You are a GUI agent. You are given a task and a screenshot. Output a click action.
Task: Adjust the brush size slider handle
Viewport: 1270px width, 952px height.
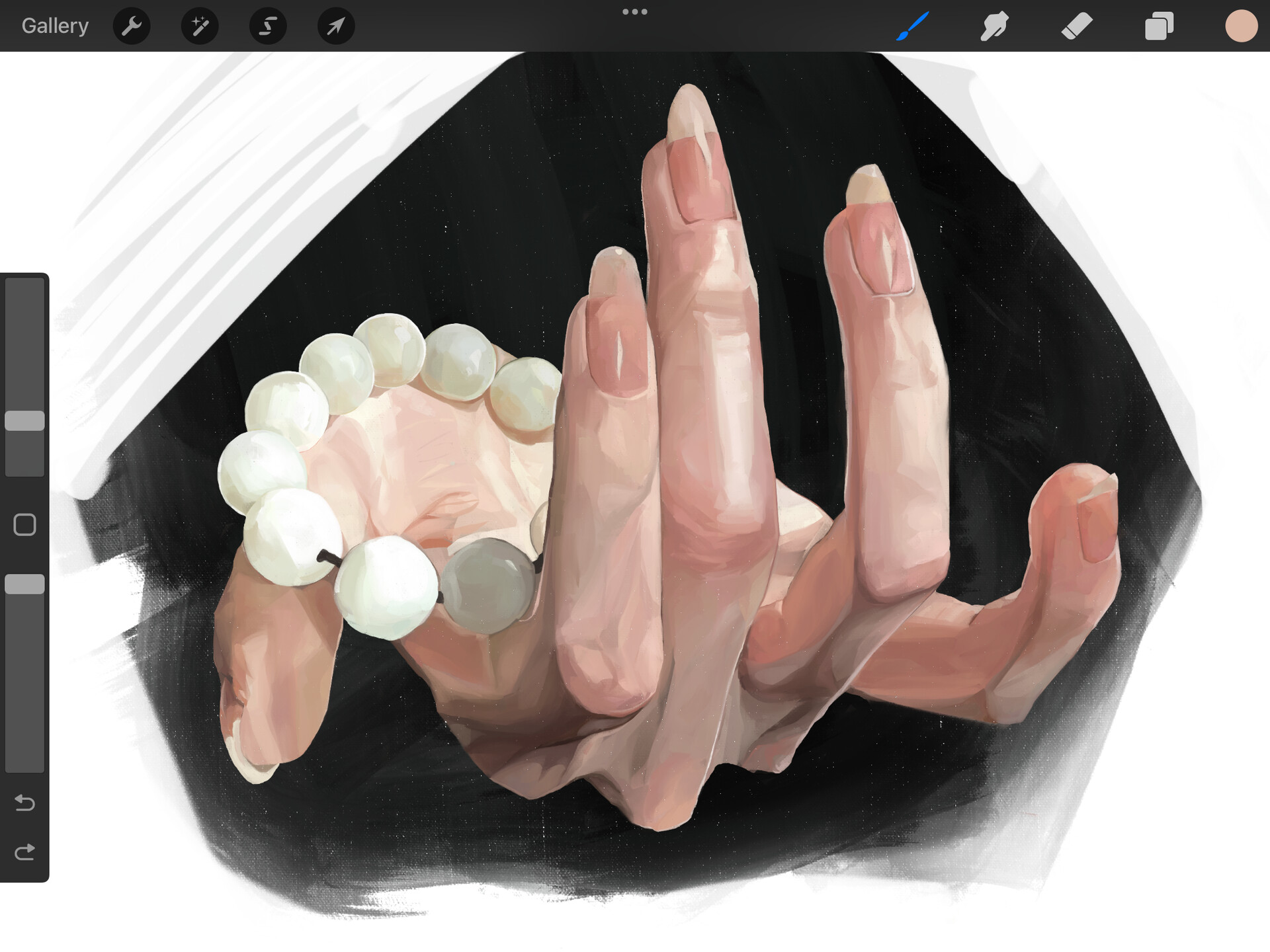tap(25, 420)
